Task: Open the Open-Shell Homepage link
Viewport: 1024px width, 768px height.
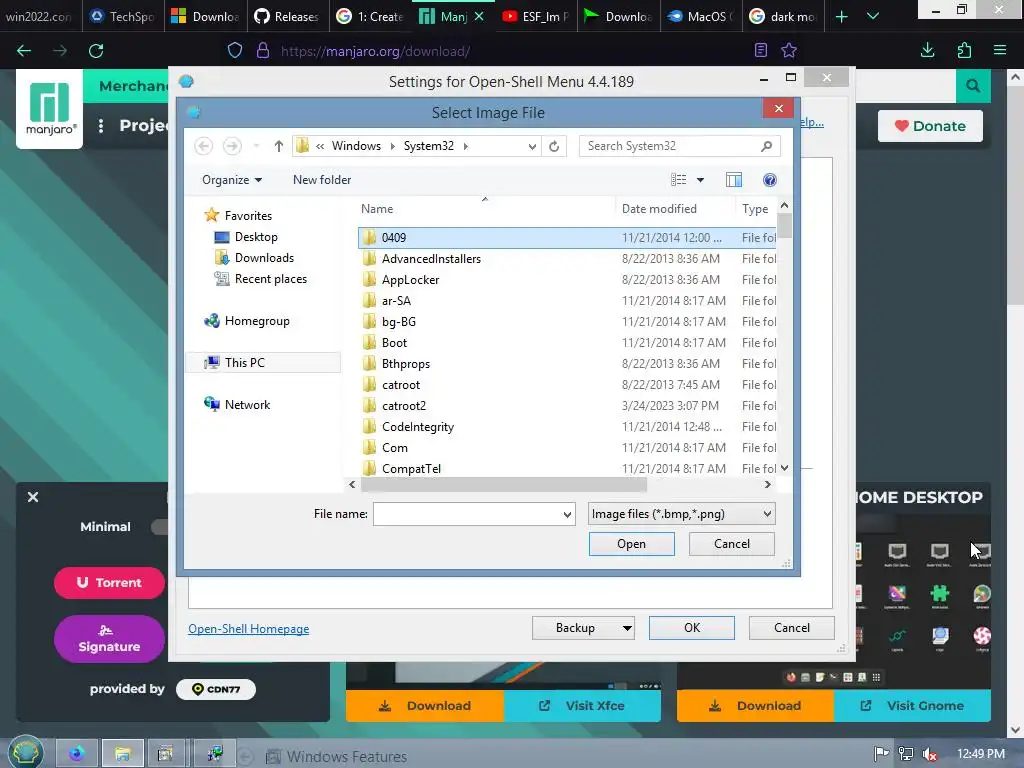Action: [x=249, y=629]
